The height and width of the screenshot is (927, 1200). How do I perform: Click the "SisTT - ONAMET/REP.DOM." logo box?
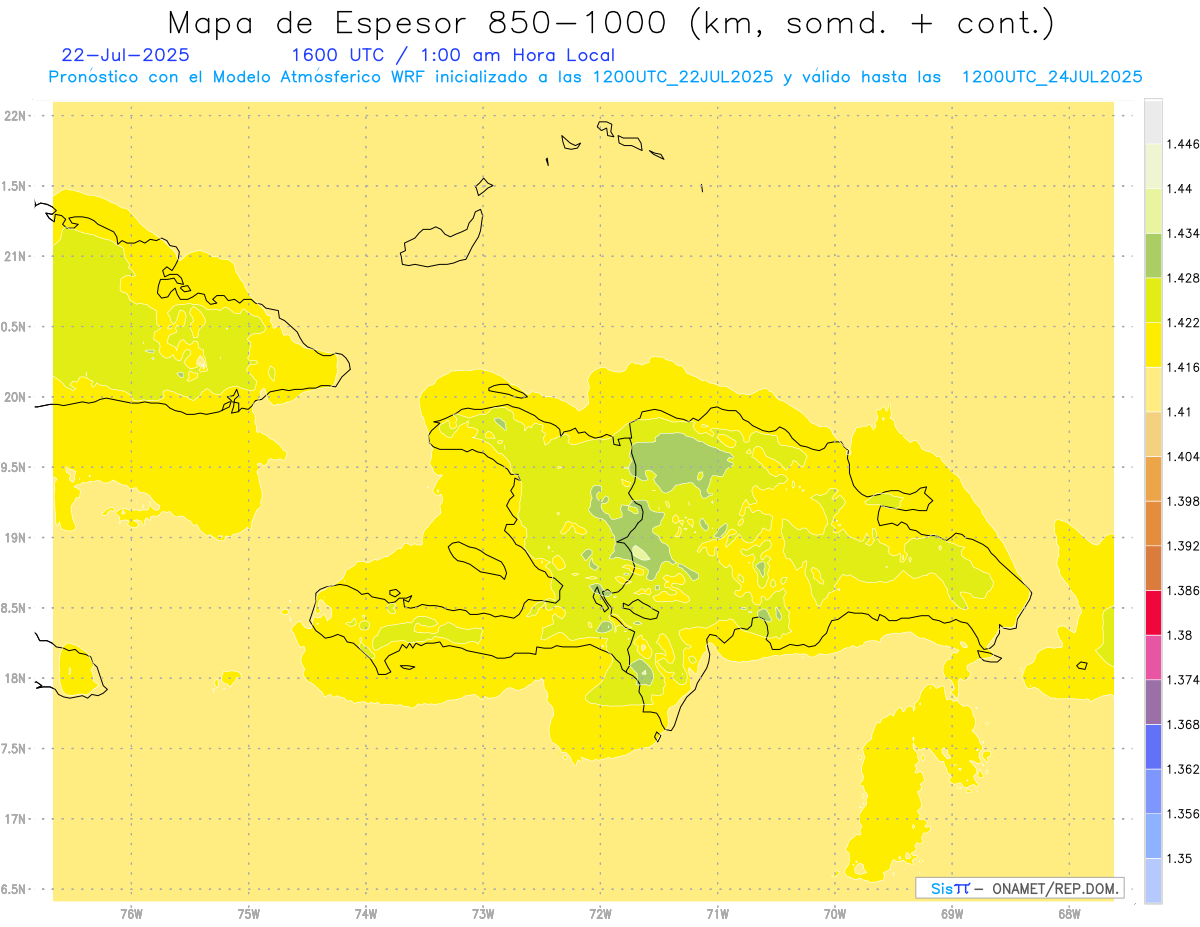1020,888
